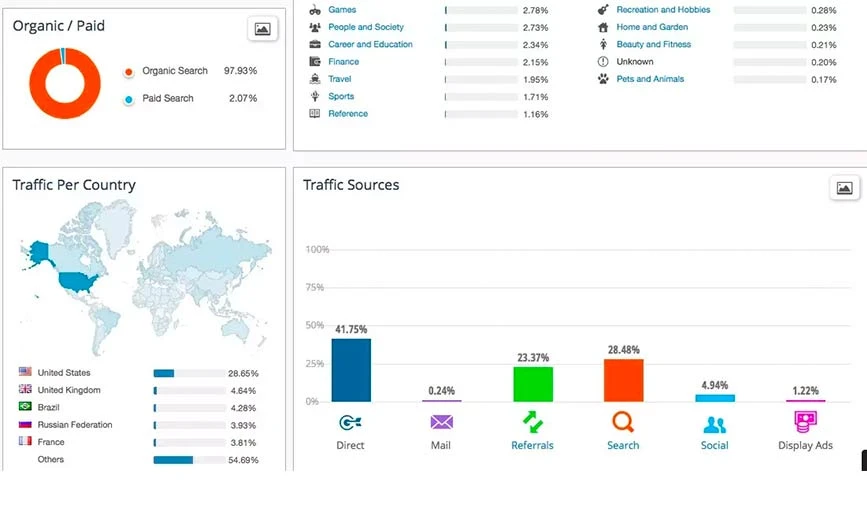Click the Russian Federation country label
Screen dimensions: 867x513
(75, 425)
